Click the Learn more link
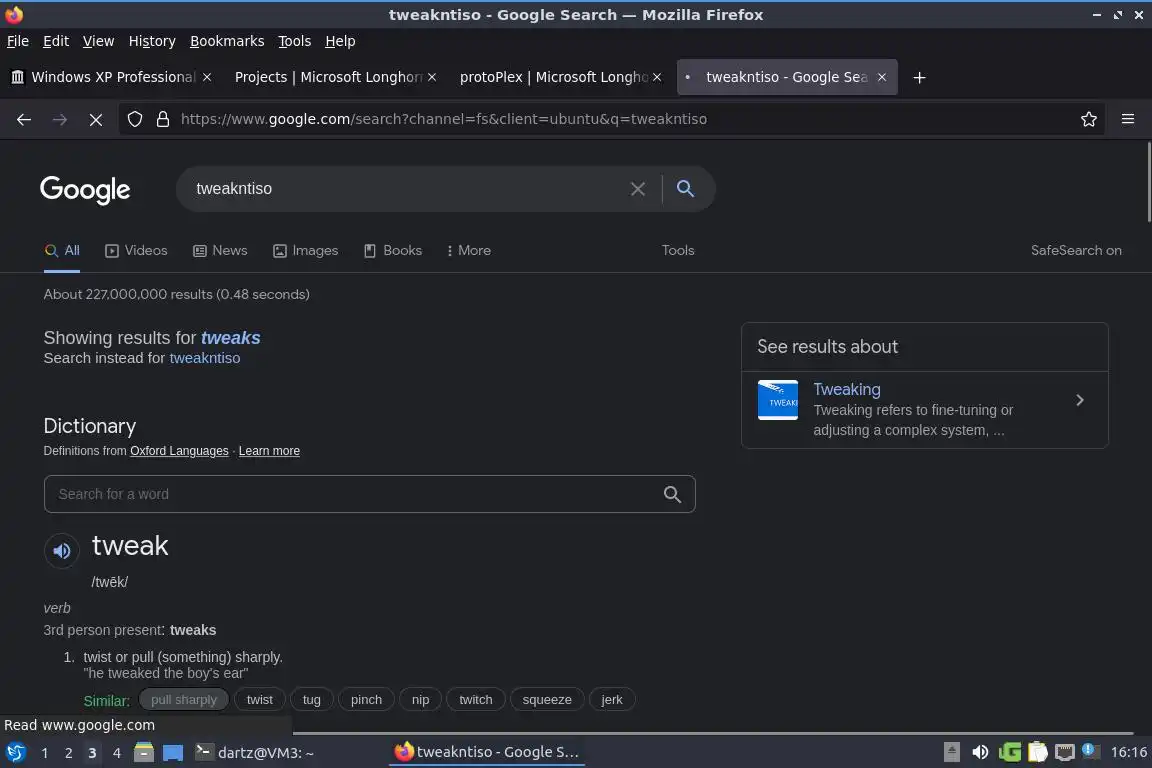The height and width of the screenshot is (768, 1152). (269, 451)
